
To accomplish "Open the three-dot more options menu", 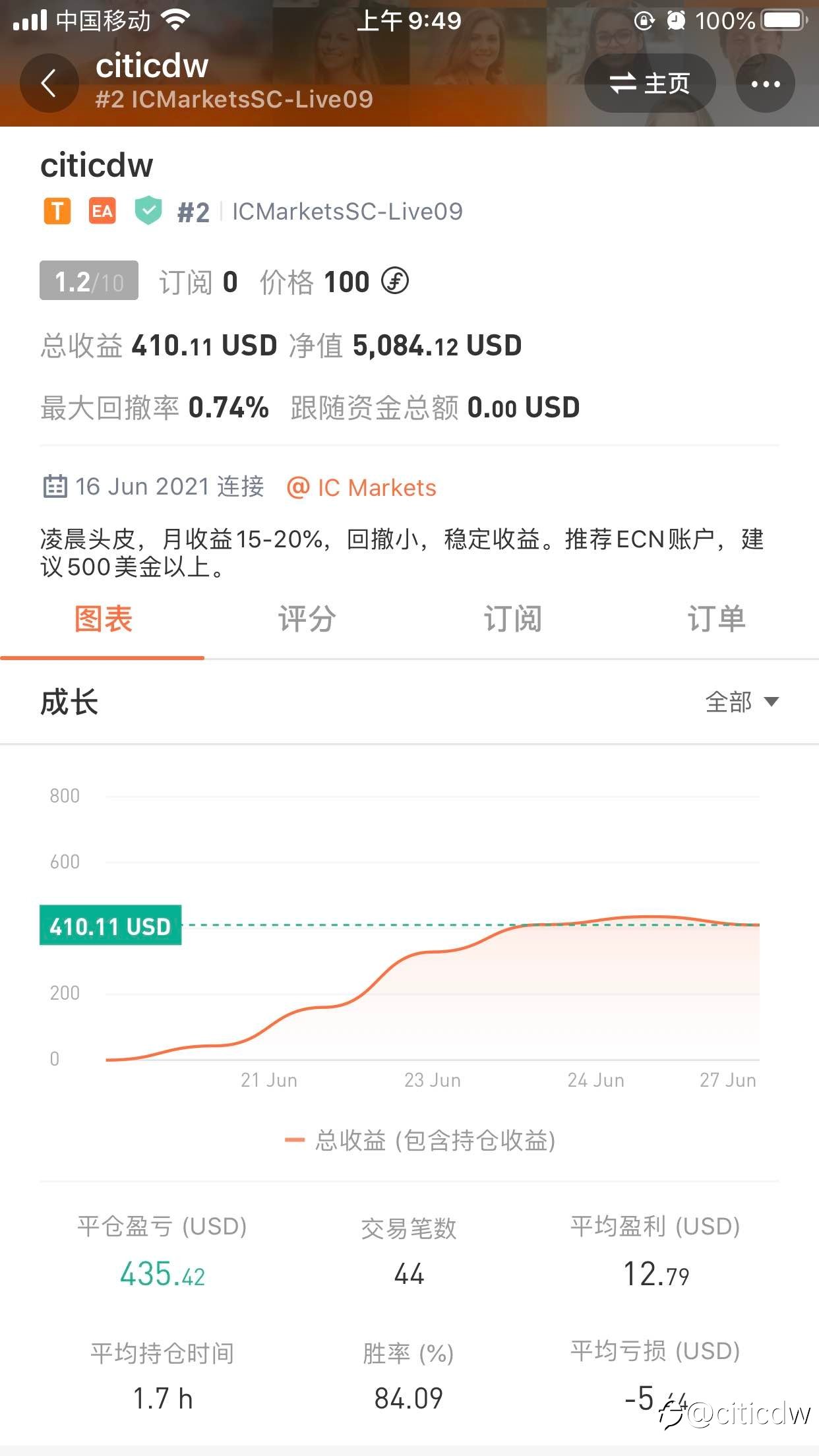I will point(765,84).
